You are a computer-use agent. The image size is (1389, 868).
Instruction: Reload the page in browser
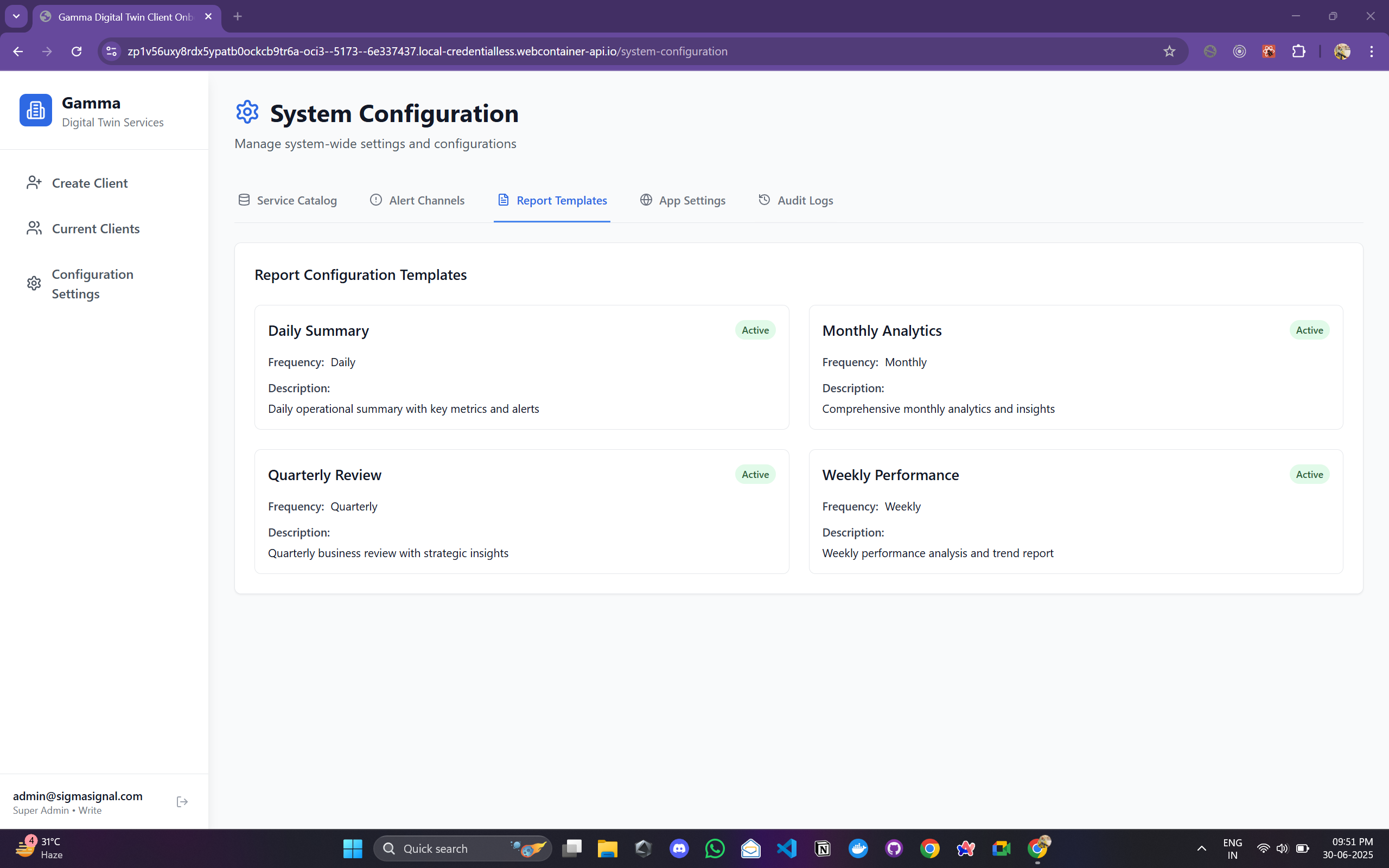(77, 51)
